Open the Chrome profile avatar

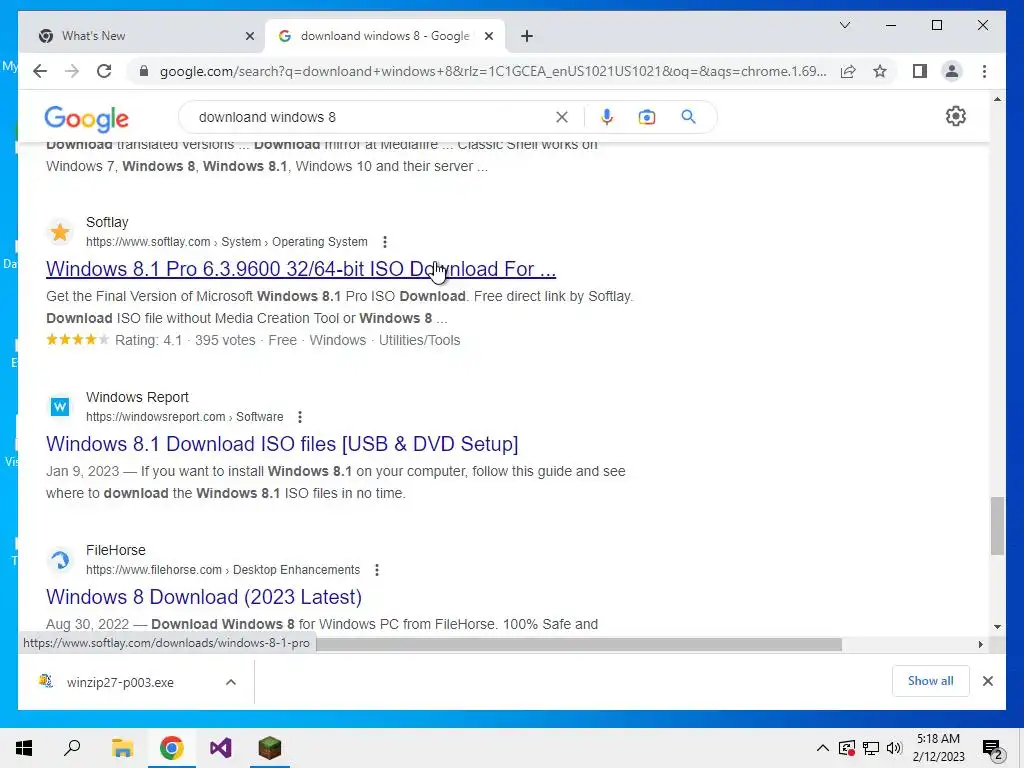[x=952, y=71]
